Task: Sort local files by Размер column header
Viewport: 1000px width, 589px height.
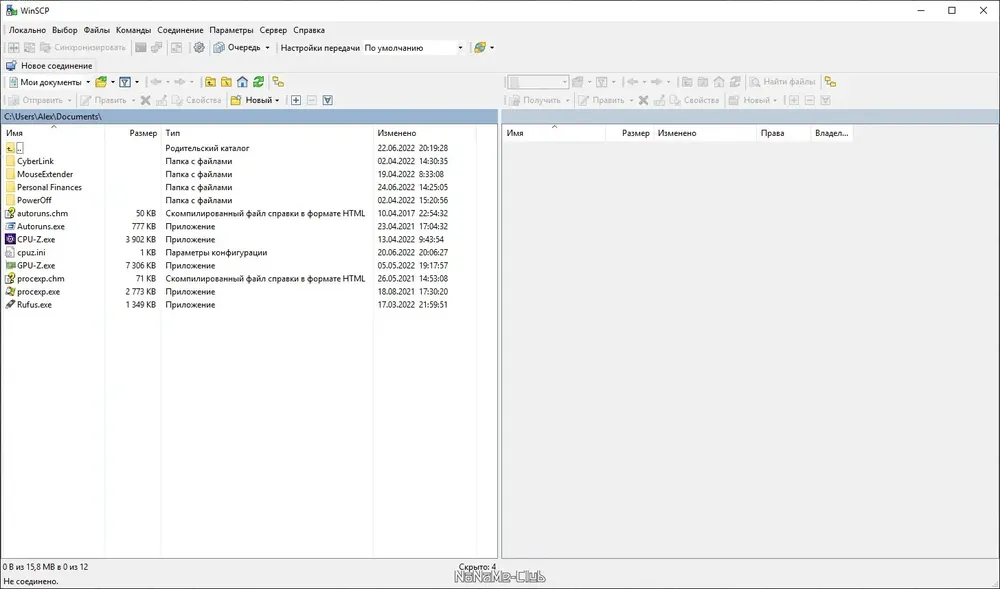Action: (133, 133)
